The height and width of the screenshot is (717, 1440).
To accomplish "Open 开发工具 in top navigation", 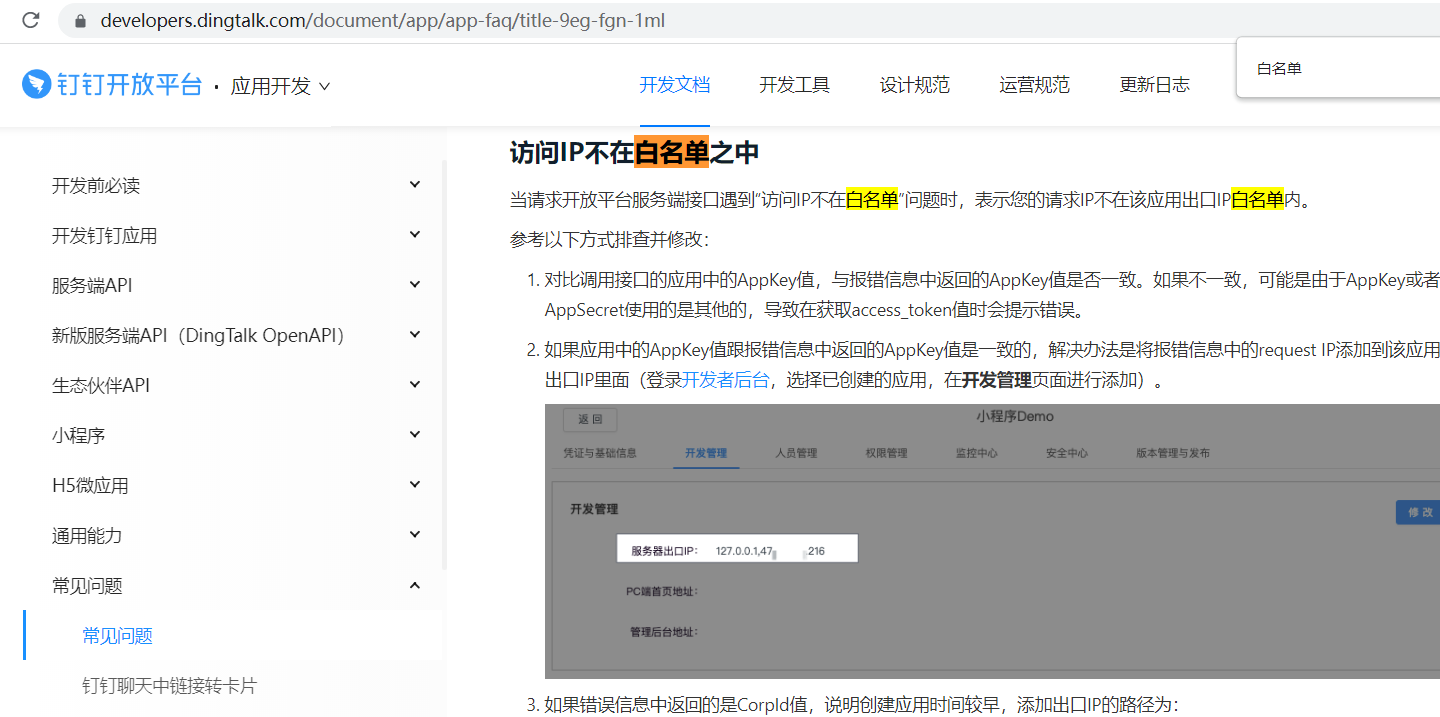I will pos(795,85).
